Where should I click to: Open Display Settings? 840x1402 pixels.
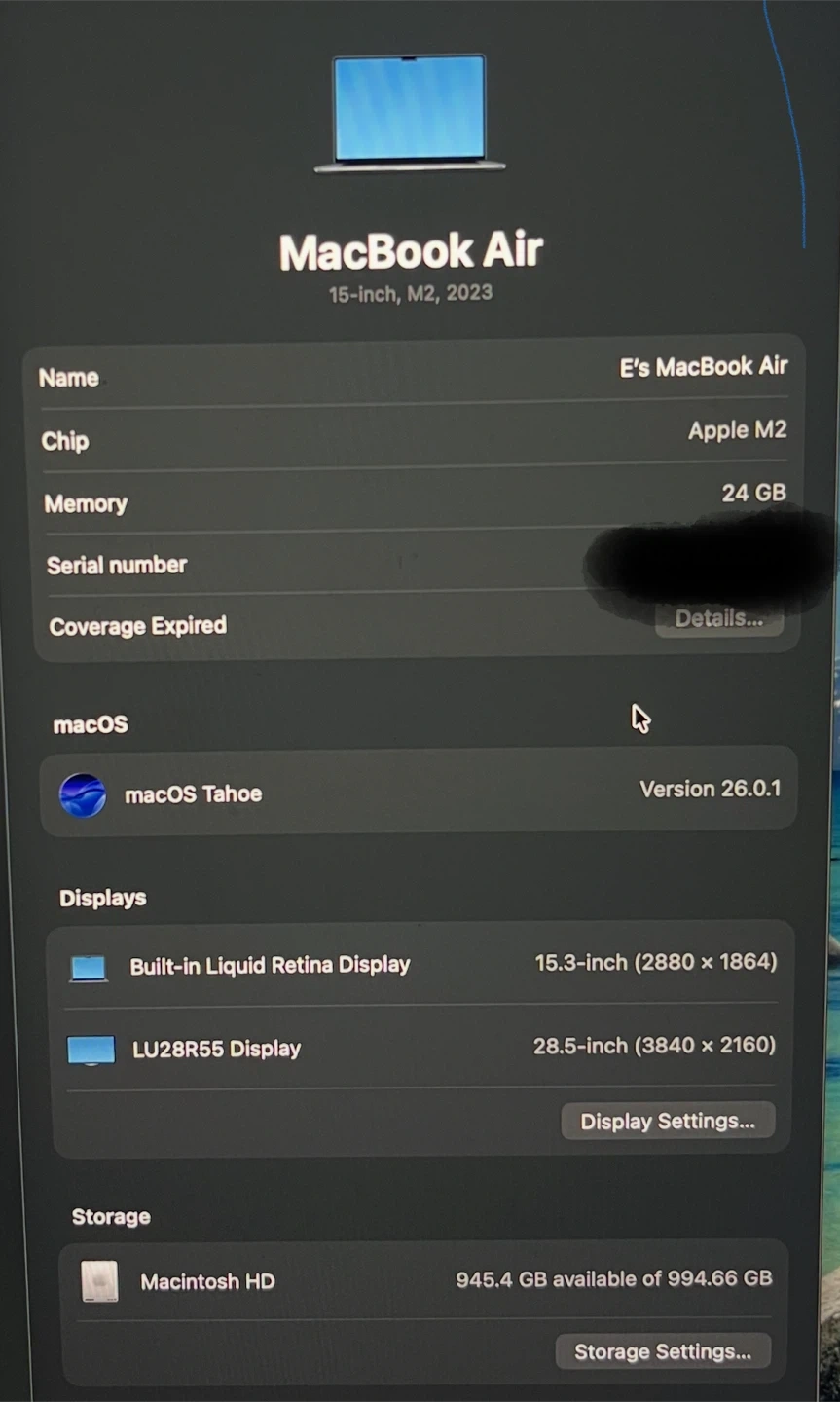coord(668,1122)
